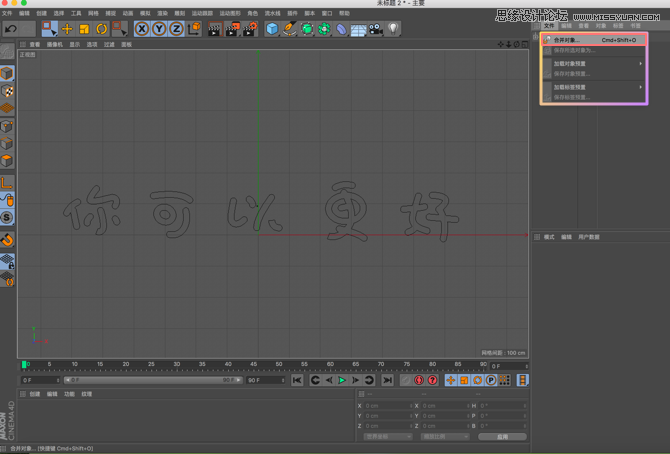Expand the 加载对象预置 submenu
Image resolution: width=670 pixels, height=454 pixels.
(594, 63)
